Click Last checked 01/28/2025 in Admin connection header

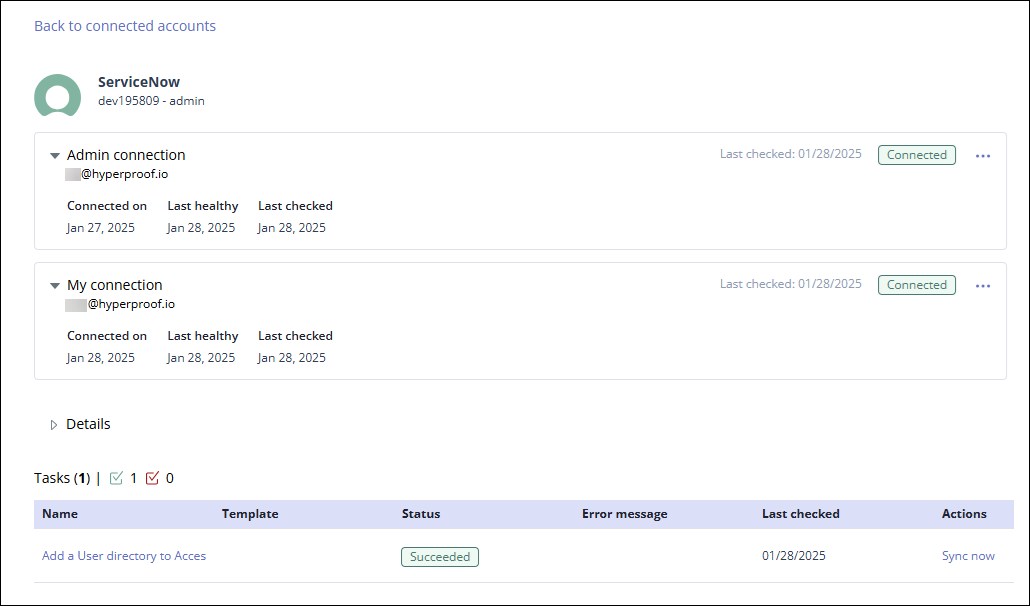[790, 154]
